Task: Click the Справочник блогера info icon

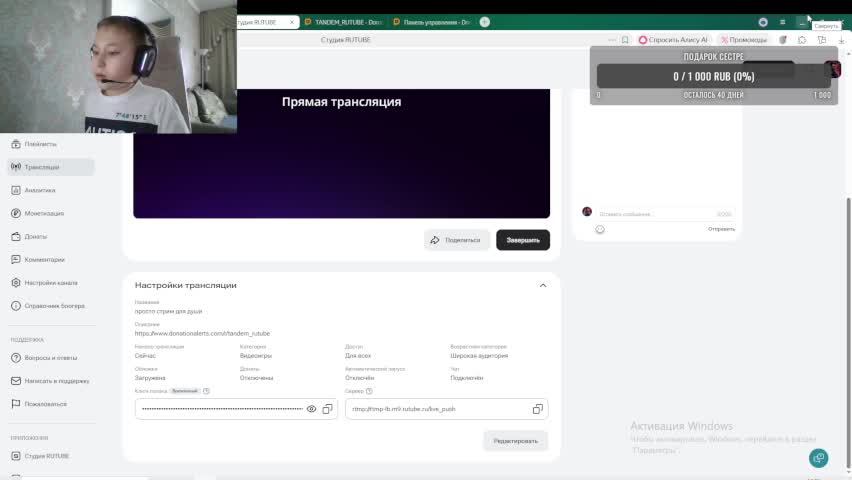Action: (16, 306)
